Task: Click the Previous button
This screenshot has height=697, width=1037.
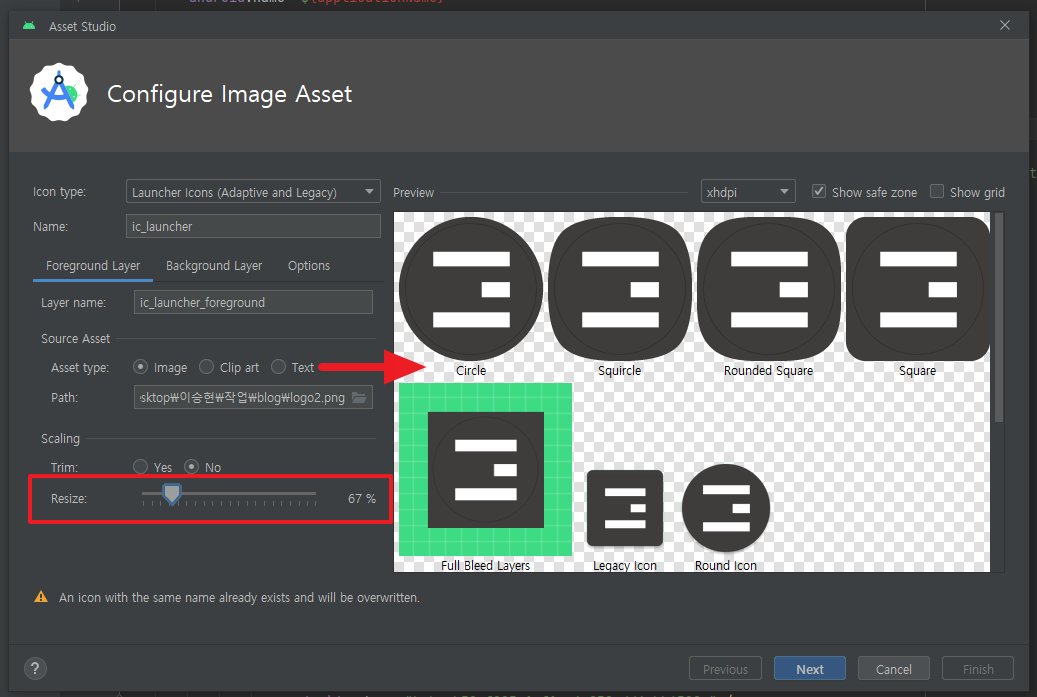Action: (x=726, y=669)
